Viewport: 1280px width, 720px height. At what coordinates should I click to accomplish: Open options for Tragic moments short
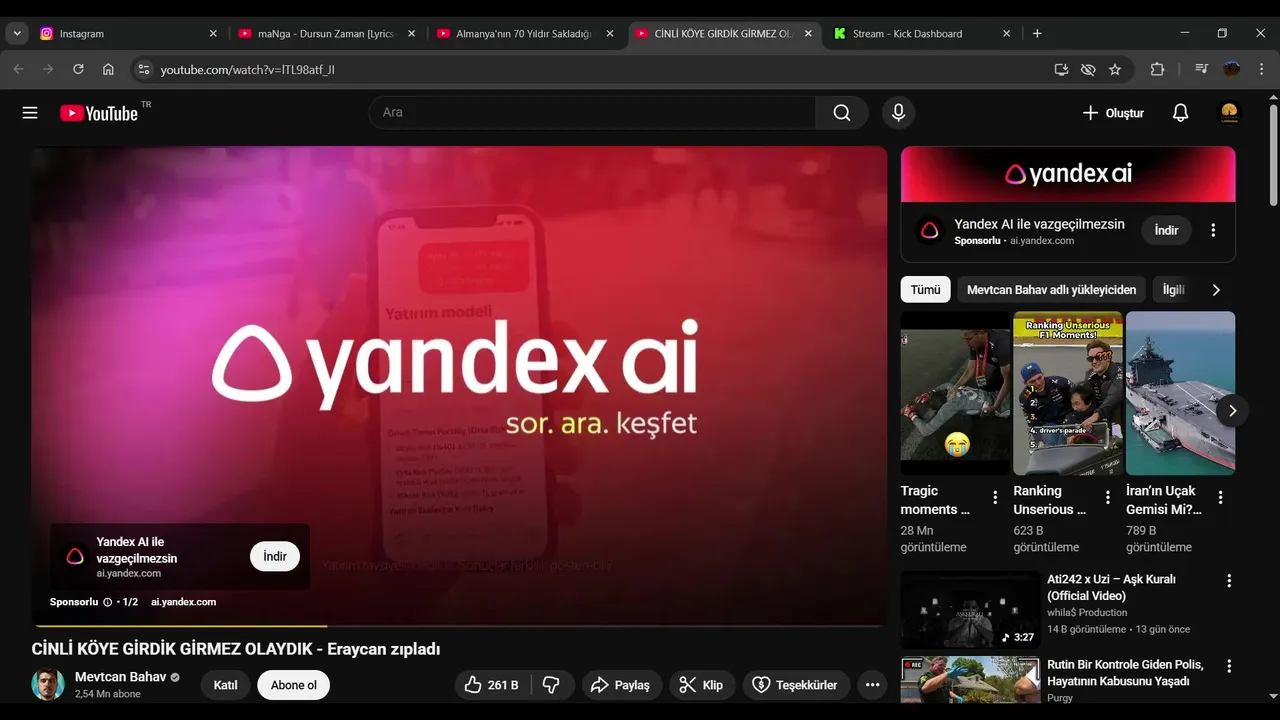pyautogui.click(x=995, y=497)
